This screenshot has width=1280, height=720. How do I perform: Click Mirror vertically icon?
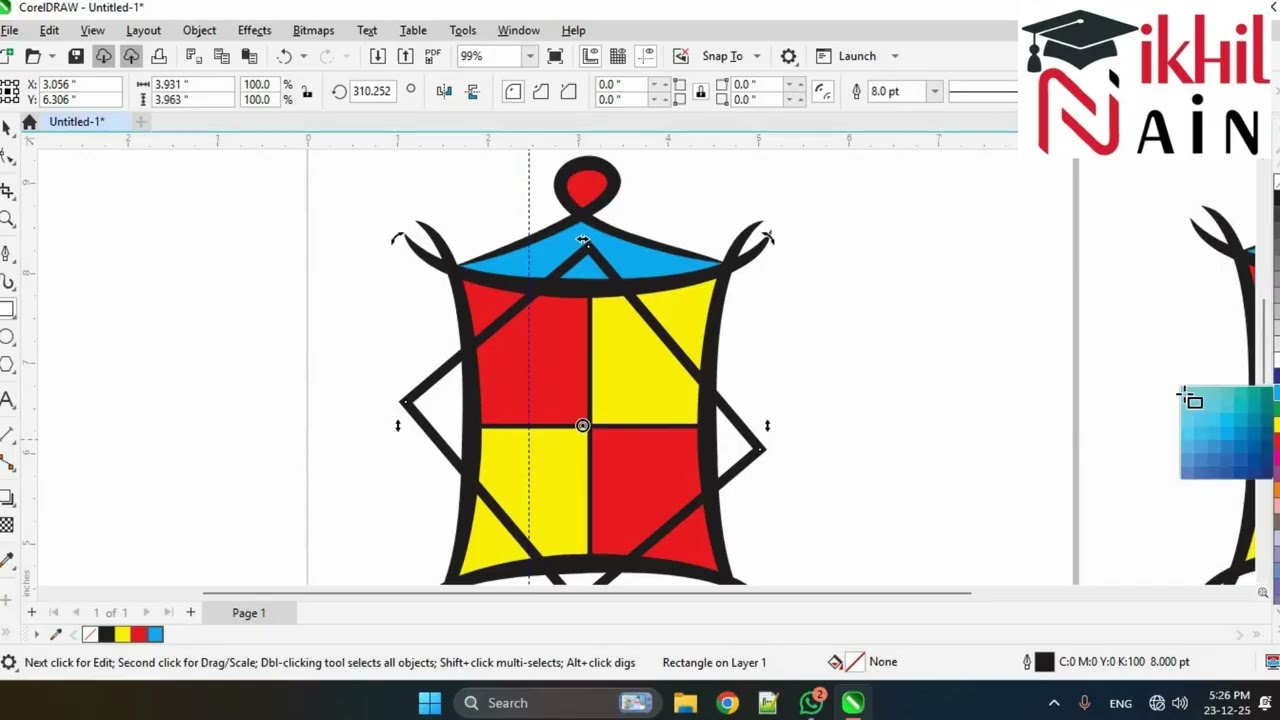(x=472, y=92)
